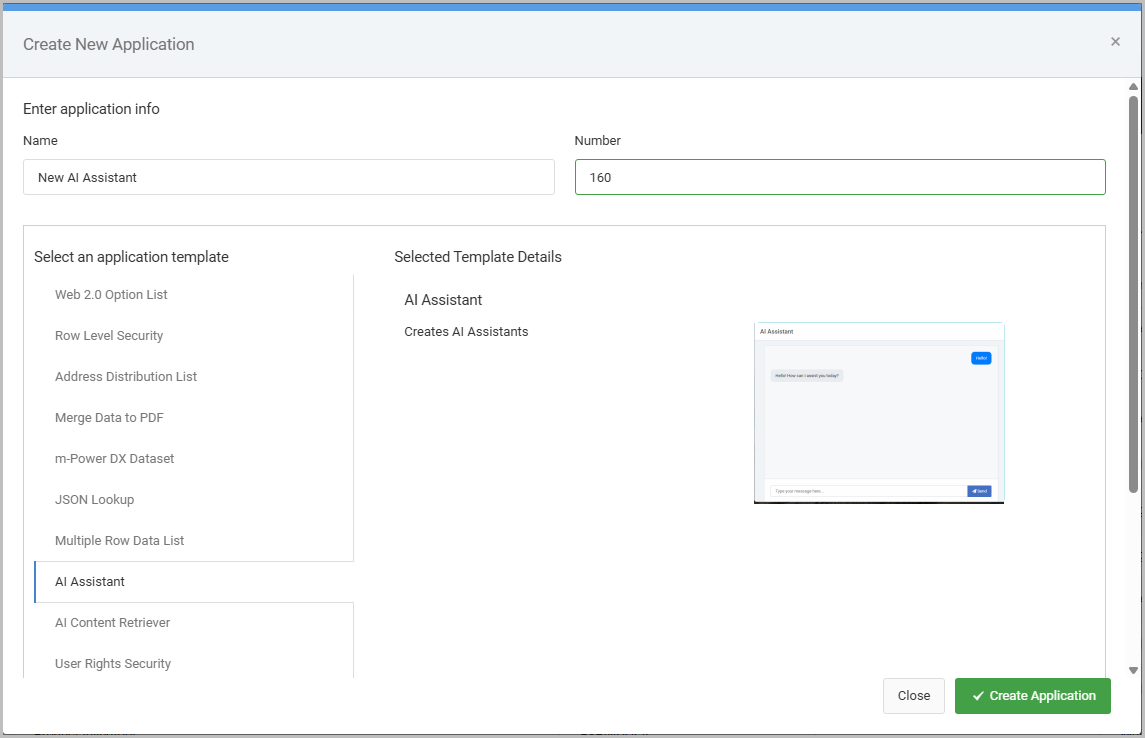Select Address Distribution List template
Screen dimensions: 1145x738
pyautogui.click(x=126, y=377)
